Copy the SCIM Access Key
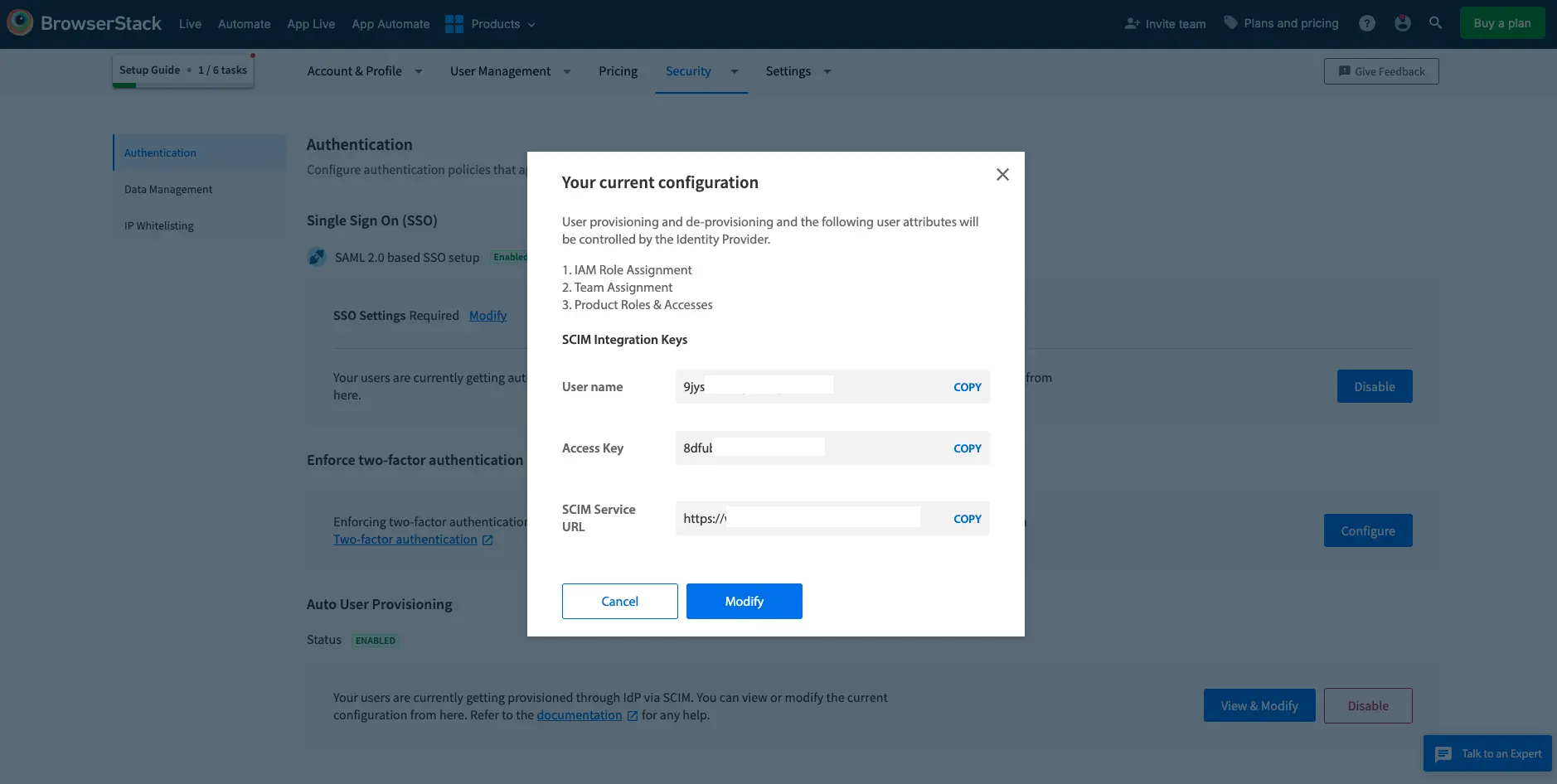The image size is (1557, 784). click(x=967, y=448)
